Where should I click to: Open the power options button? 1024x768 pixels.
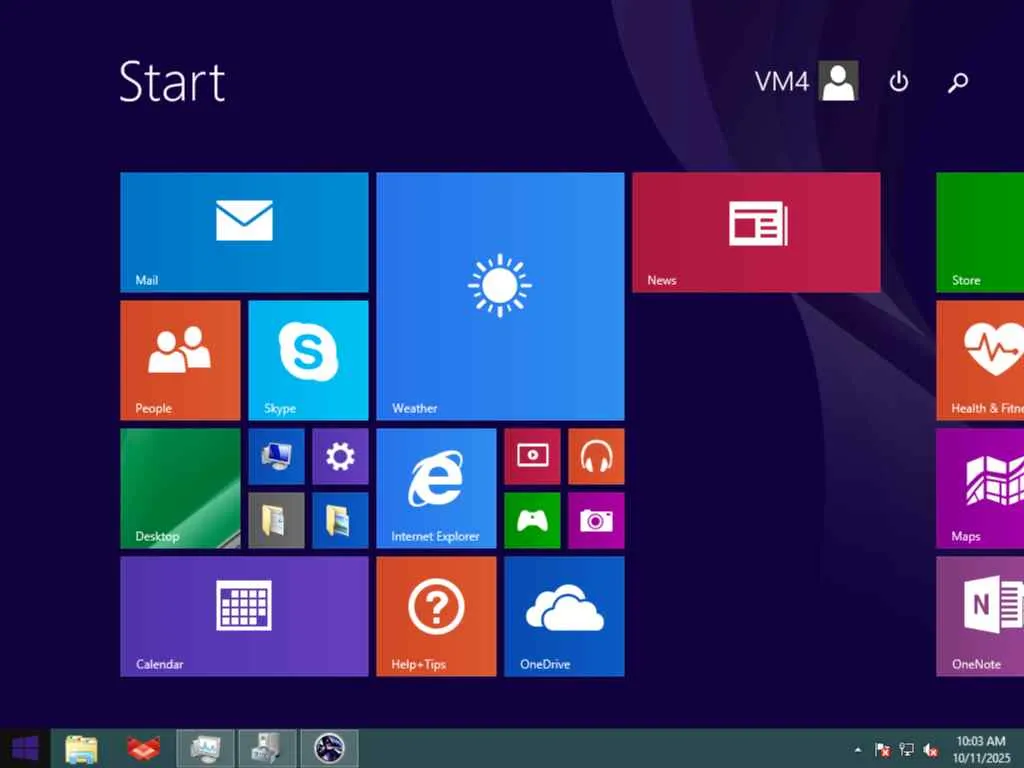tap(899, 82)
